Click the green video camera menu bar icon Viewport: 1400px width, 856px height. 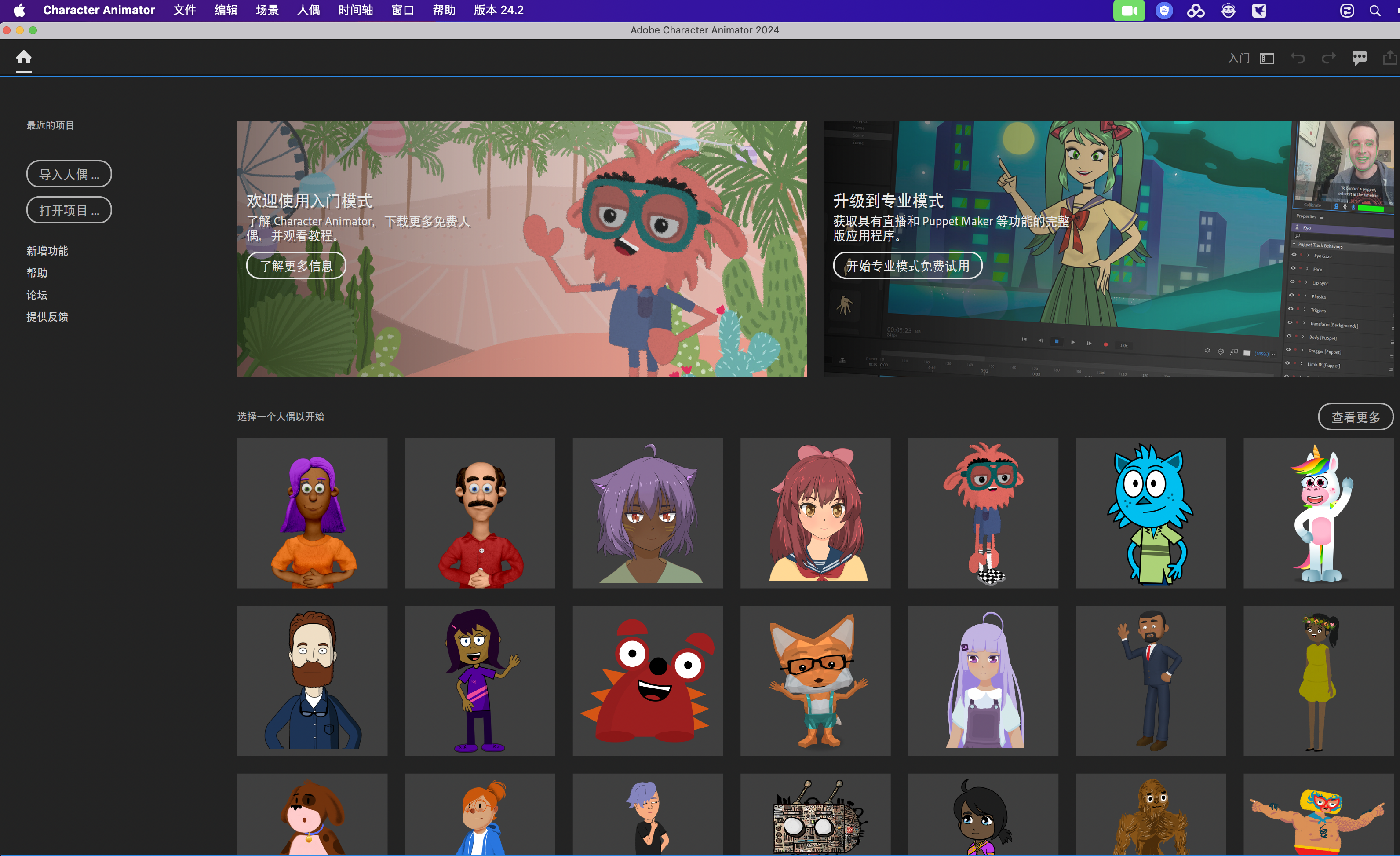point(1128,11)
